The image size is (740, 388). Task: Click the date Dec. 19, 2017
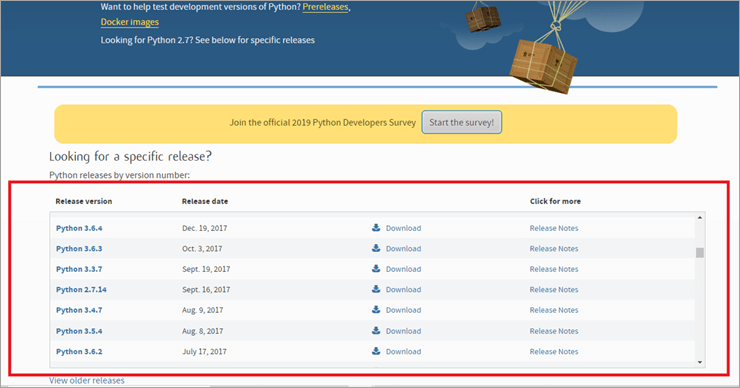[x=204, y=228]
